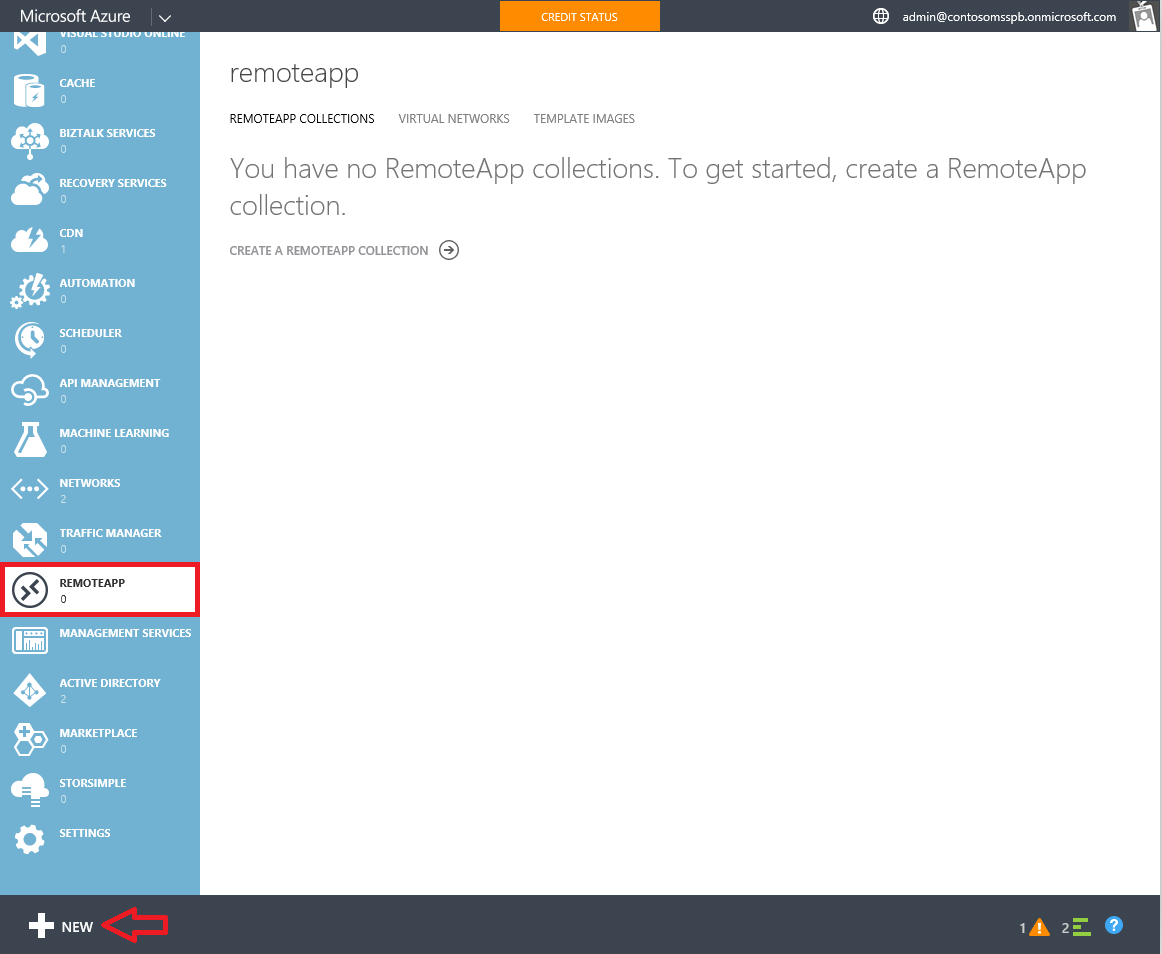Select STORSIMPLE label in sidebar
This screenshot has width=1162, height=954.
tap(93, 783)
